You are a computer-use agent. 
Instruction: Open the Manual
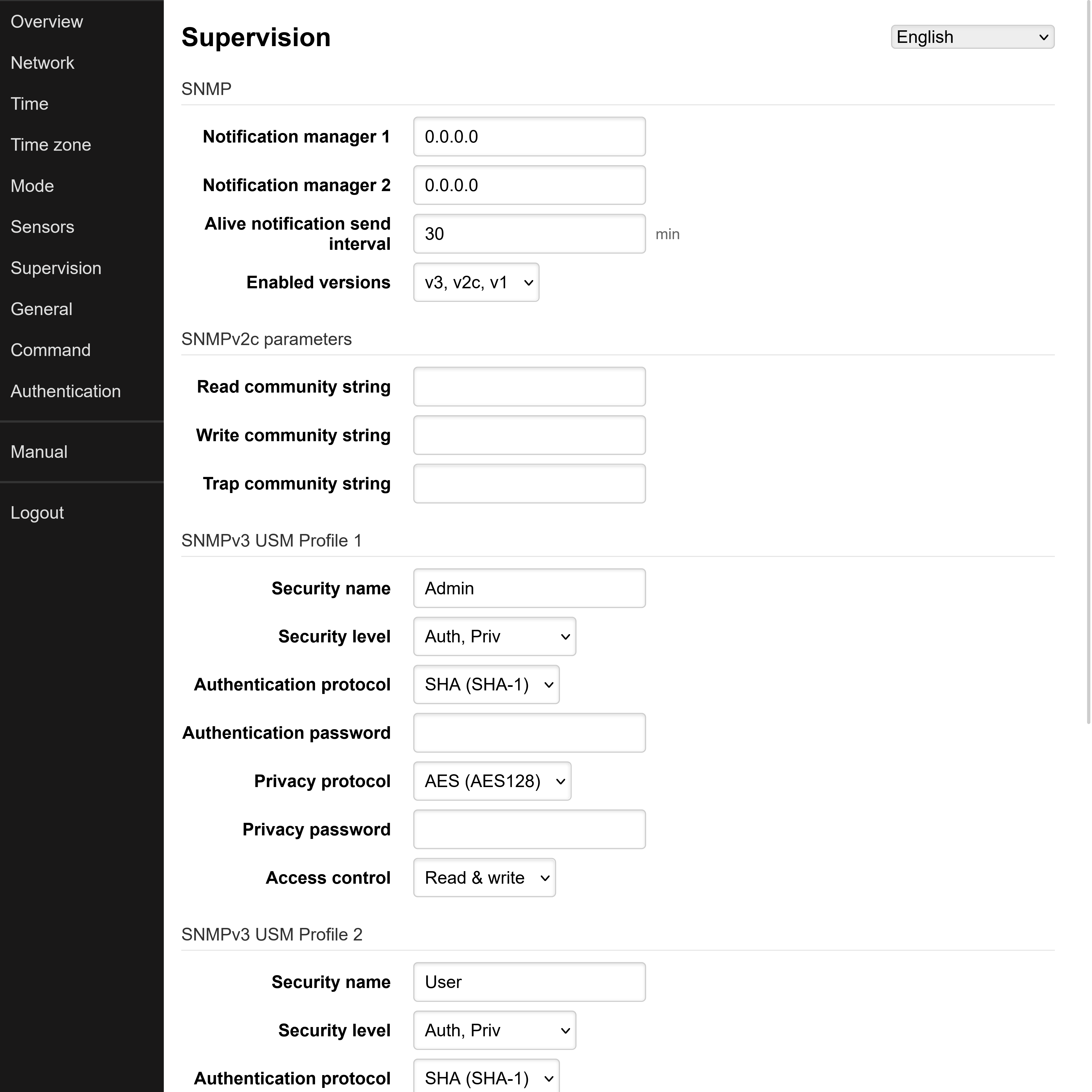[38, 452]
